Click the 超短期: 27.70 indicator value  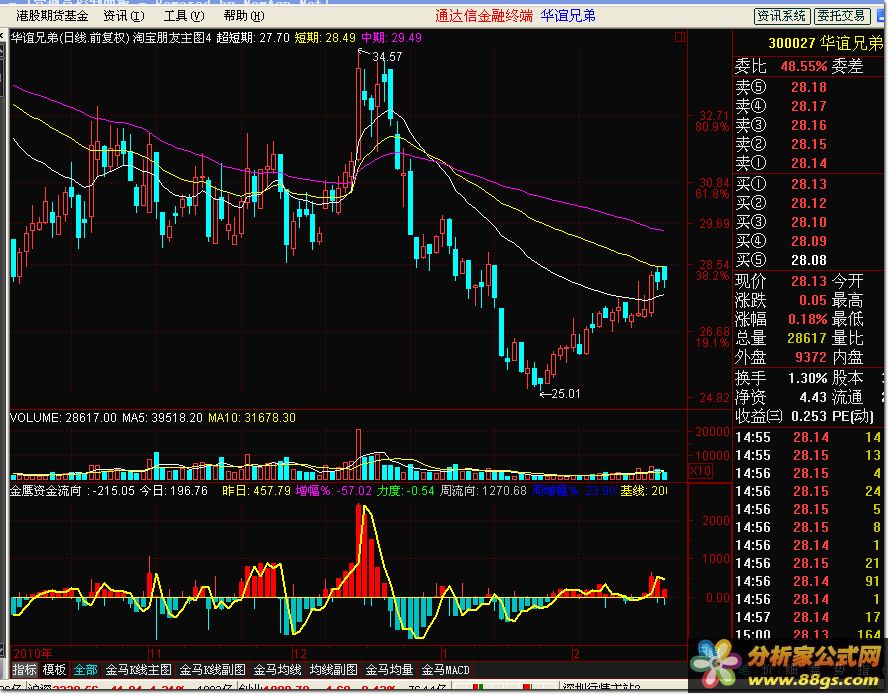tap(253, 38)
